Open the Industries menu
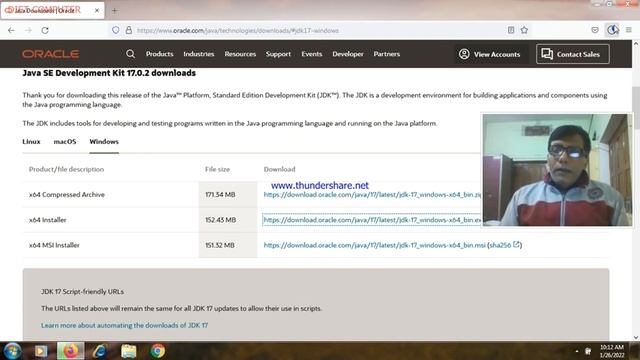Image resolution: width=640 pixels, height=360 pixels. [199, 54]
